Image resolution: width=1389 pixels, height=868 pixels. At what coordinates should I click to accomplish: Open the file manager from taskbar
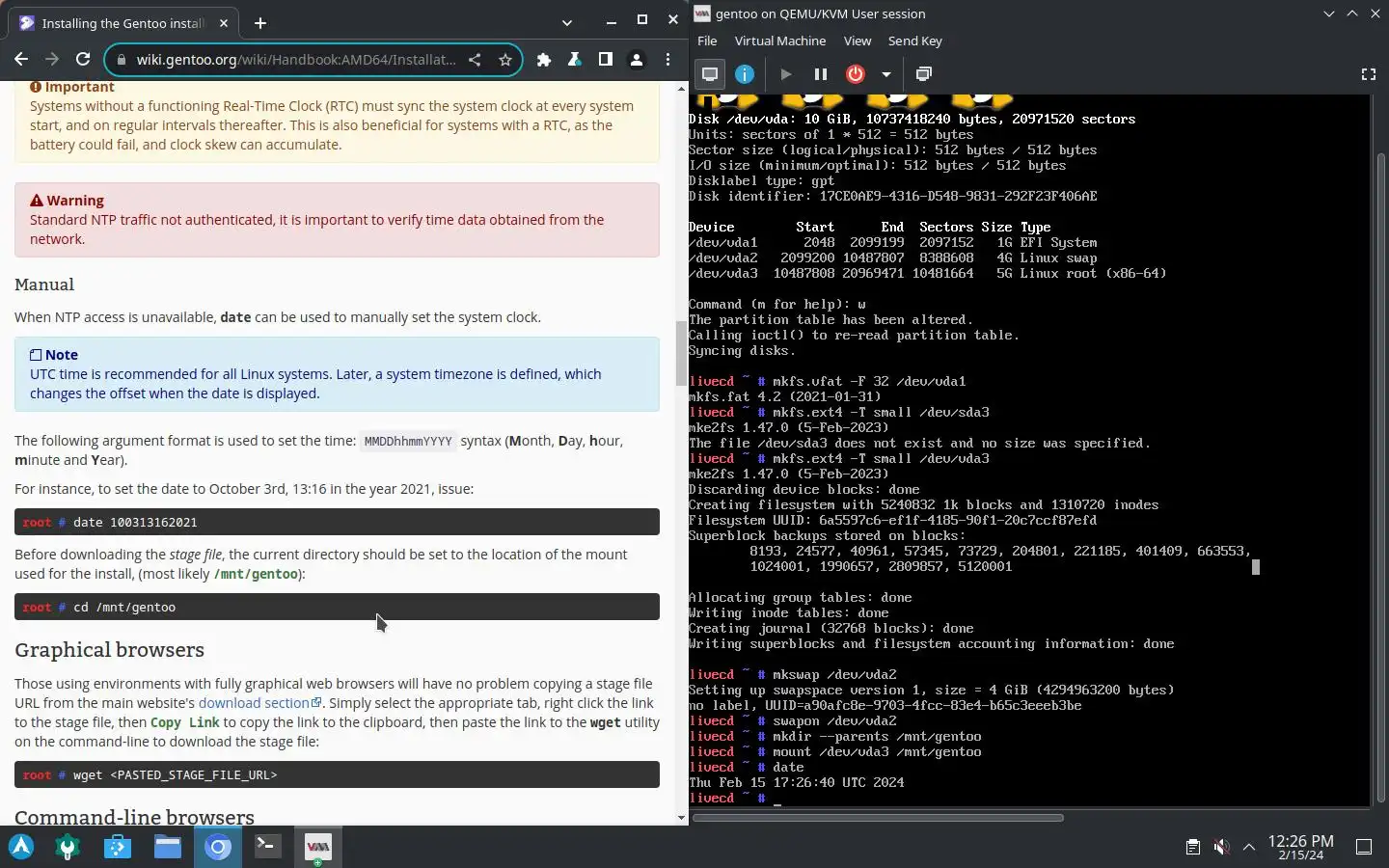[x=168, y=847]
